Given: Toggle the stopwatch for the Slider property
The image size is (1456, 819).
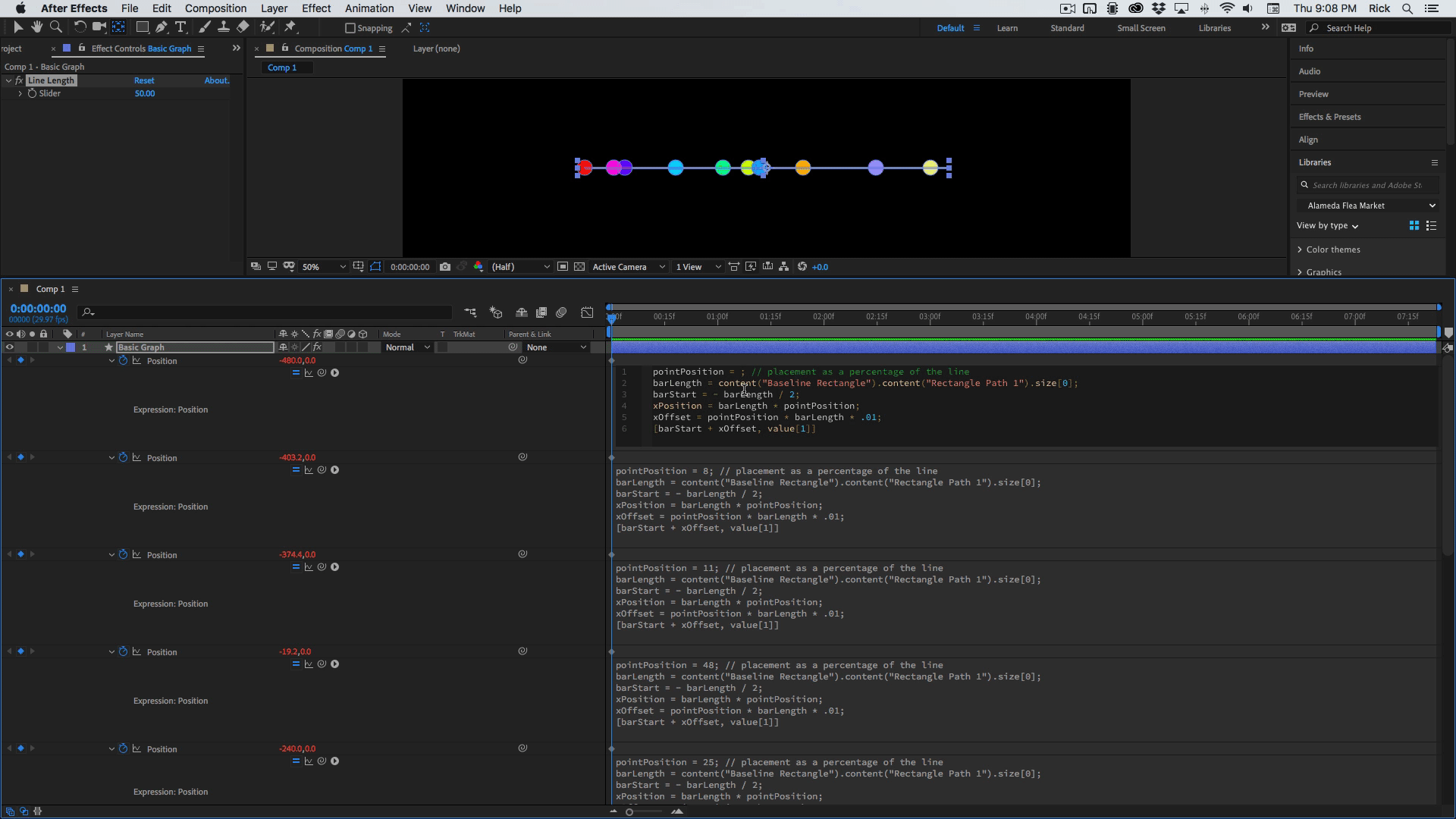Looking at the screenshot, I should (32, 93).
